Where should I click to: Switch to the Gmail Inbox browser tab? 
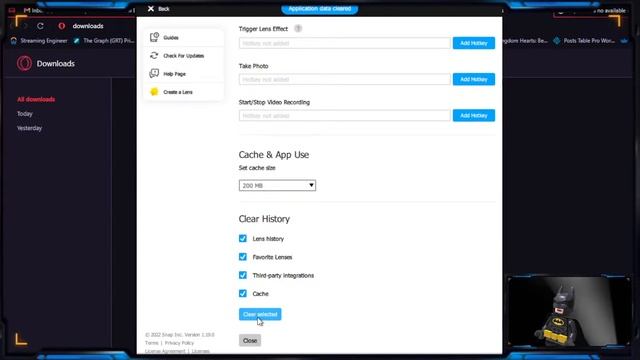[x=33, y=10]
